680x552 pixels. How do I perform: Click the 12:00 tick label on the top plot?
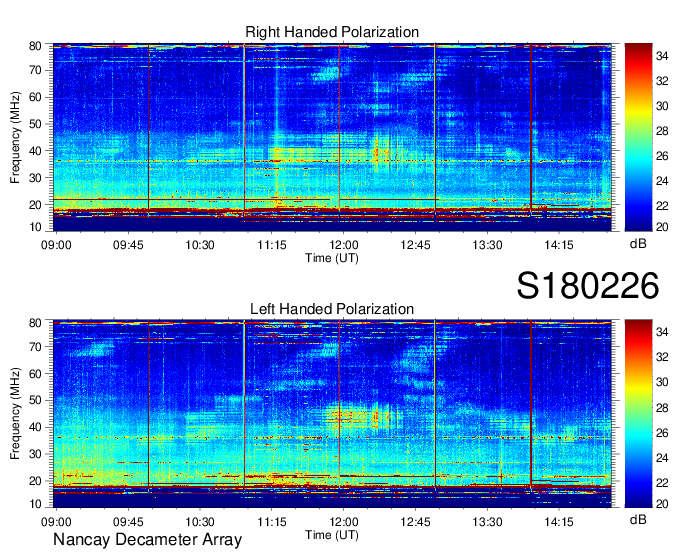tap(343, 245)
